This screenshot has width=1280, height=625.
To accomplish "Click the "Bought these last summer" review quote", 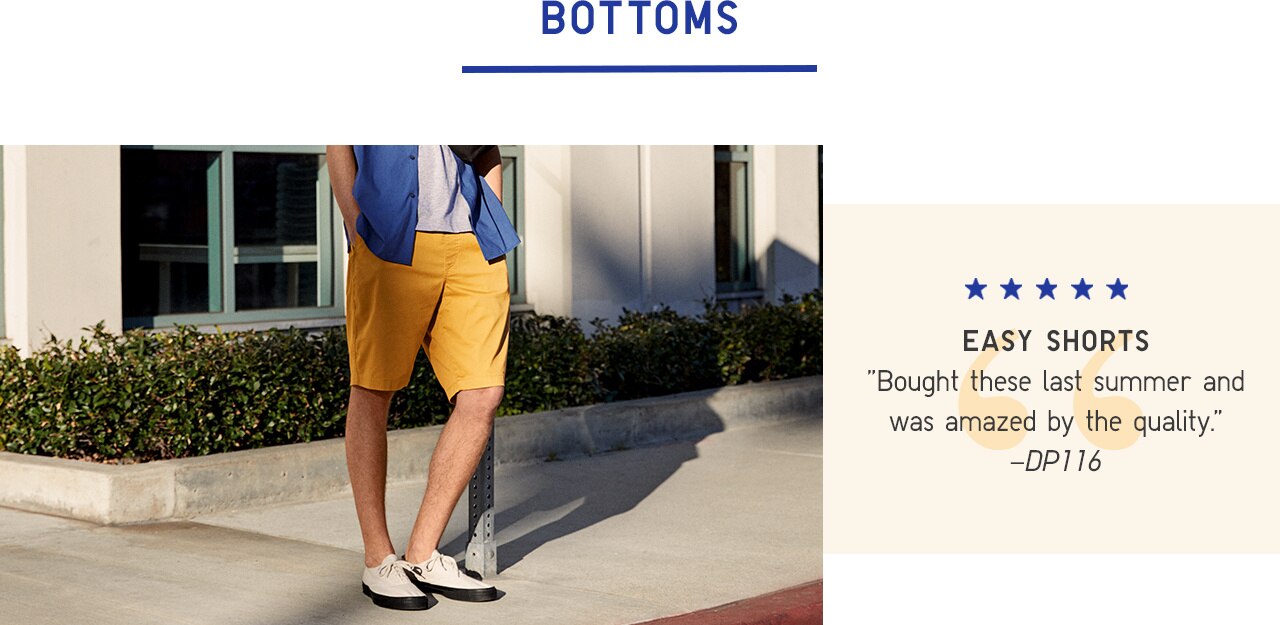I will click(x=1056, y=402).
